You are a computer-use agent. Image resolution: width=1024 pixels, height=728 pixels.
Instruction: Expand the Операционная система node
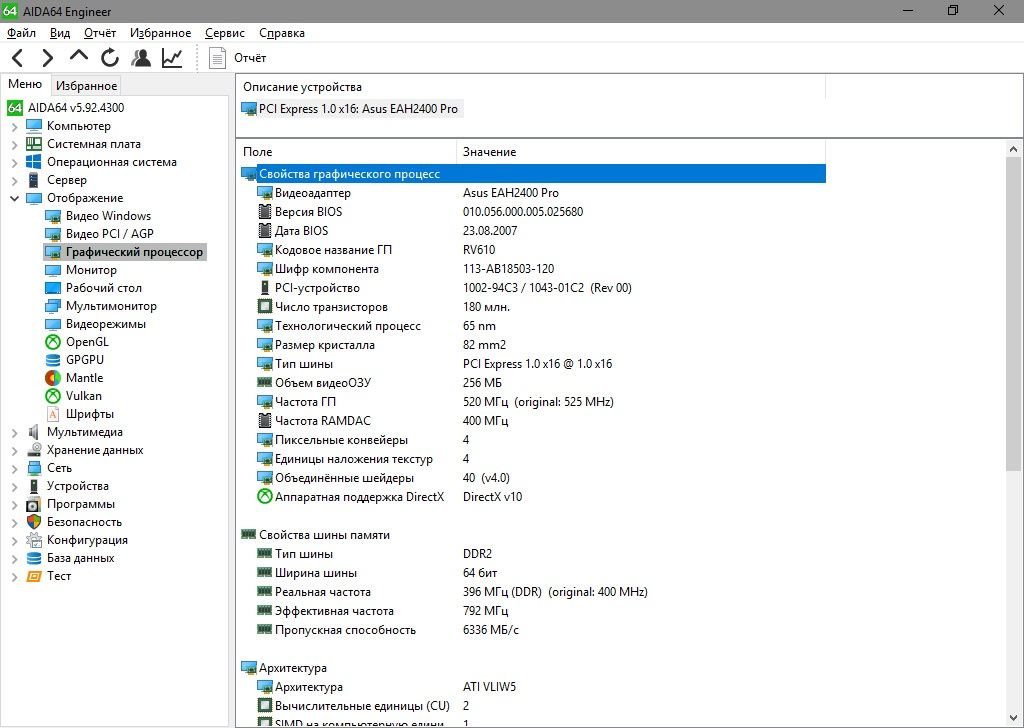click(14, 163)
